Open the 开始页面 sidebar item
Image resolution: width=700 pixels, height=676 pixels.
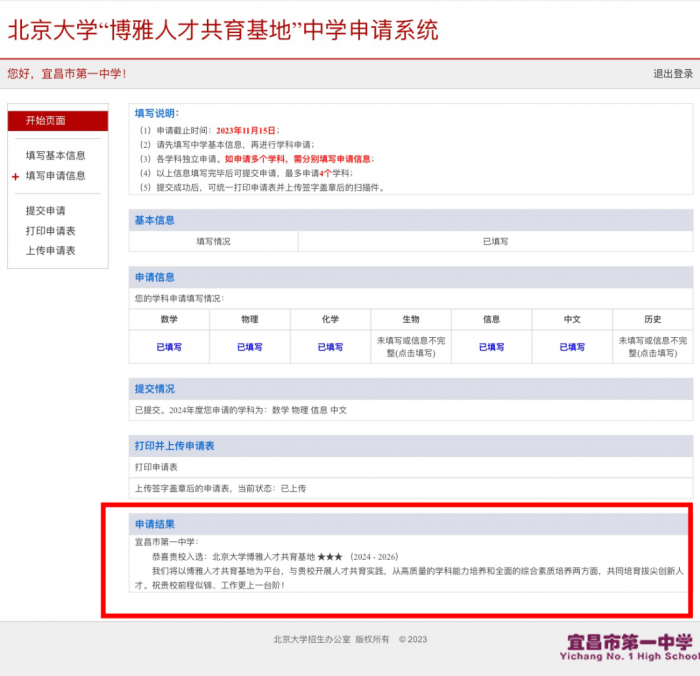click(x=58, y=121)
